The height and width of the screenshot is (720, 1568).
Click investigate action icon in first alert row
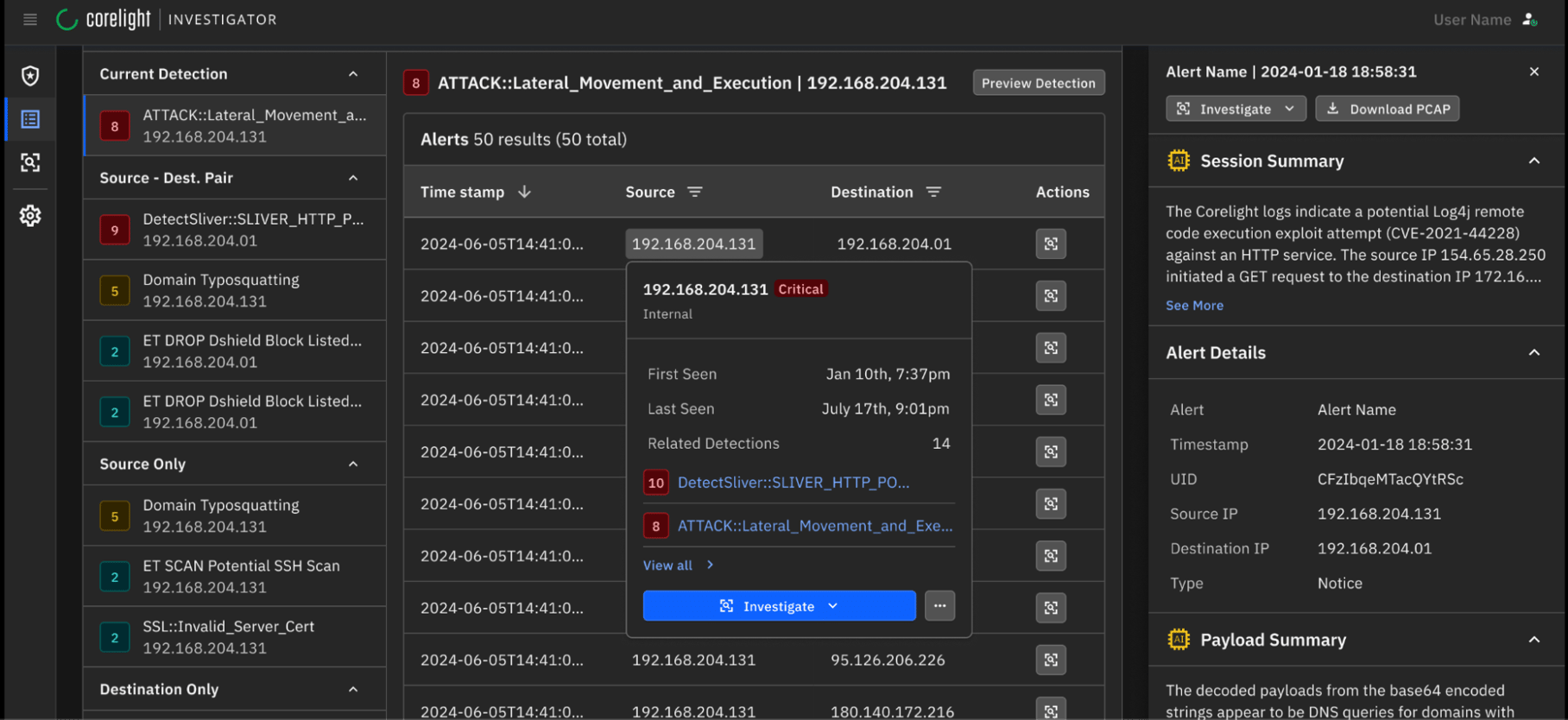coord(1051,243)
